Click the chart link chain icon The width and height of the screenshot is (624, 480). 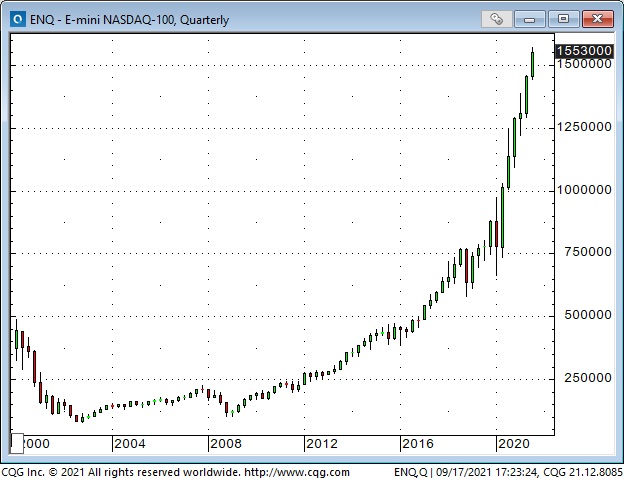496,19
